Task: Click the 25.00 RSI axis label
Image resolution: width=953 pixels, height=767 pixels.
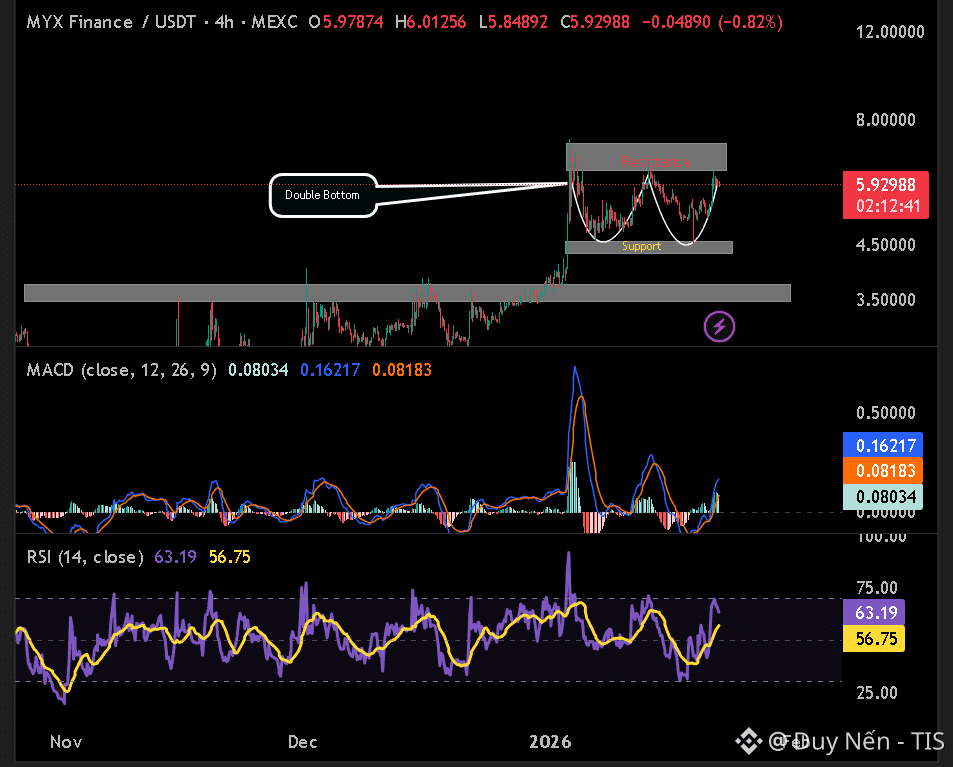Action: (876, 692)
